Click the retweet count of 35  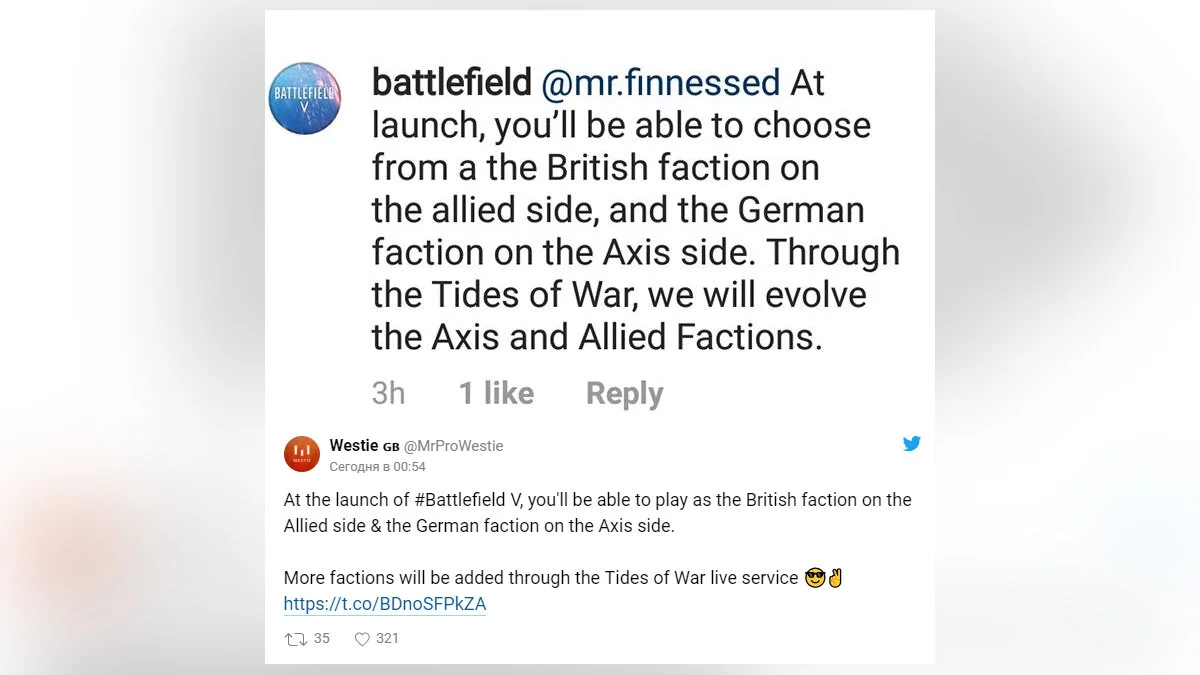[x=321, y=638]
